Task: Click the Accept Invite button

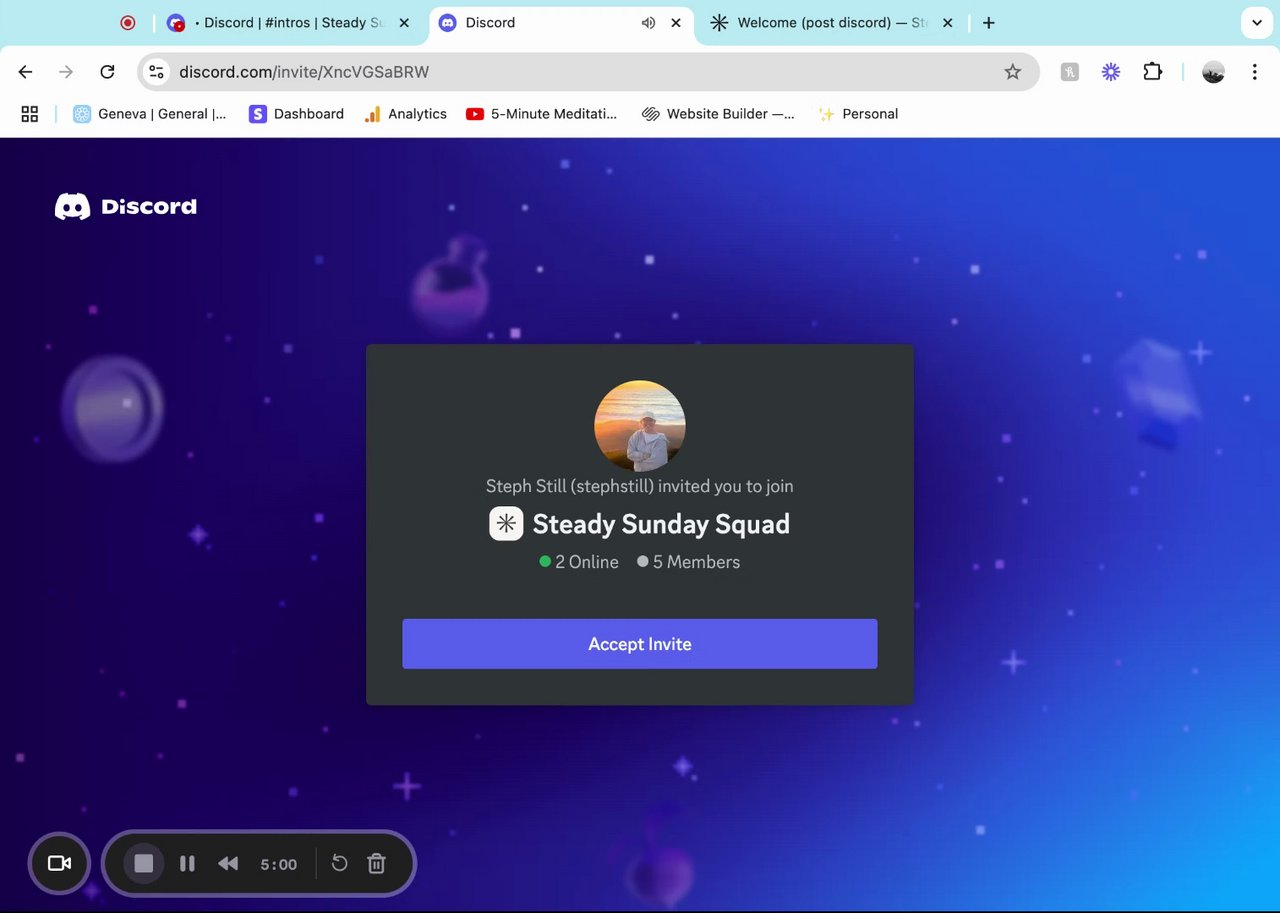Action: click(640, 644)
